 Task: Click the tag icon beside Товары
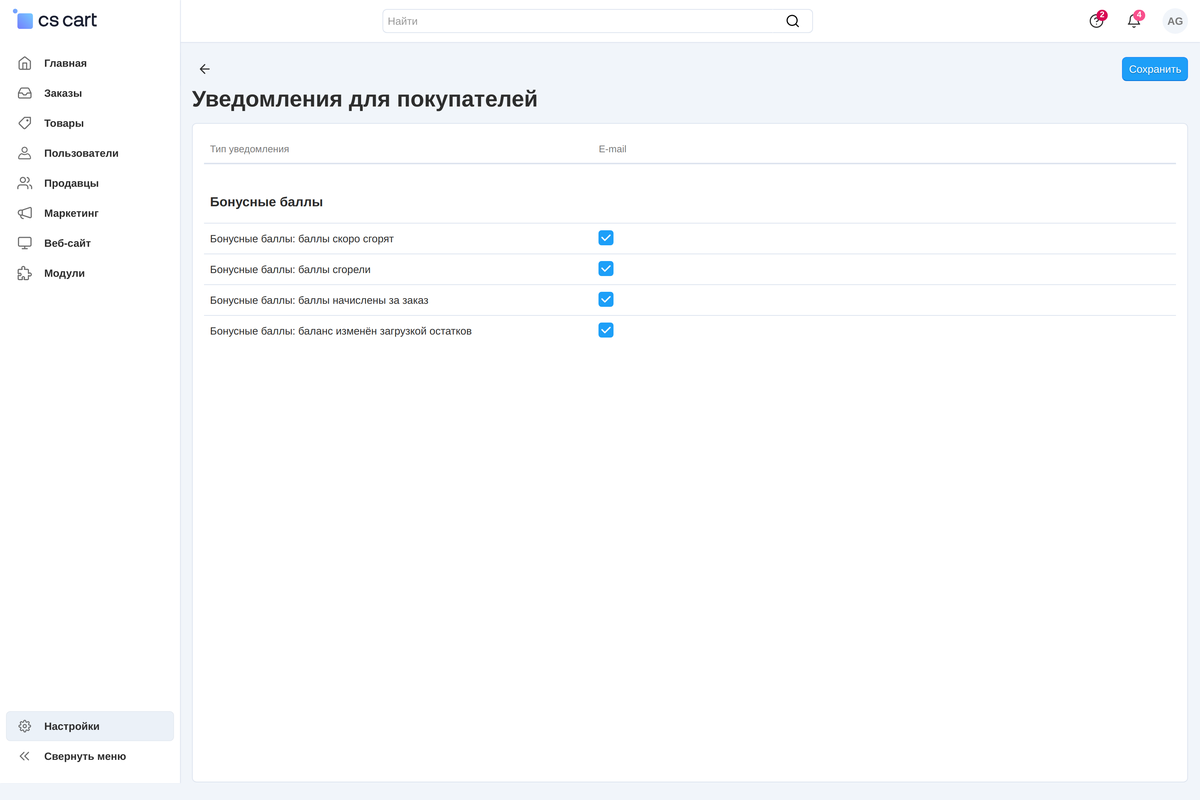[x=25, y=123]
